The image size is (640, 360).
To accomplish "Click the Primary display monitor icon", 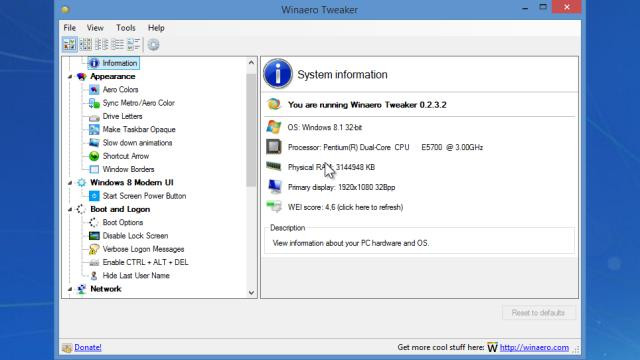I will (x=274, y=187).
